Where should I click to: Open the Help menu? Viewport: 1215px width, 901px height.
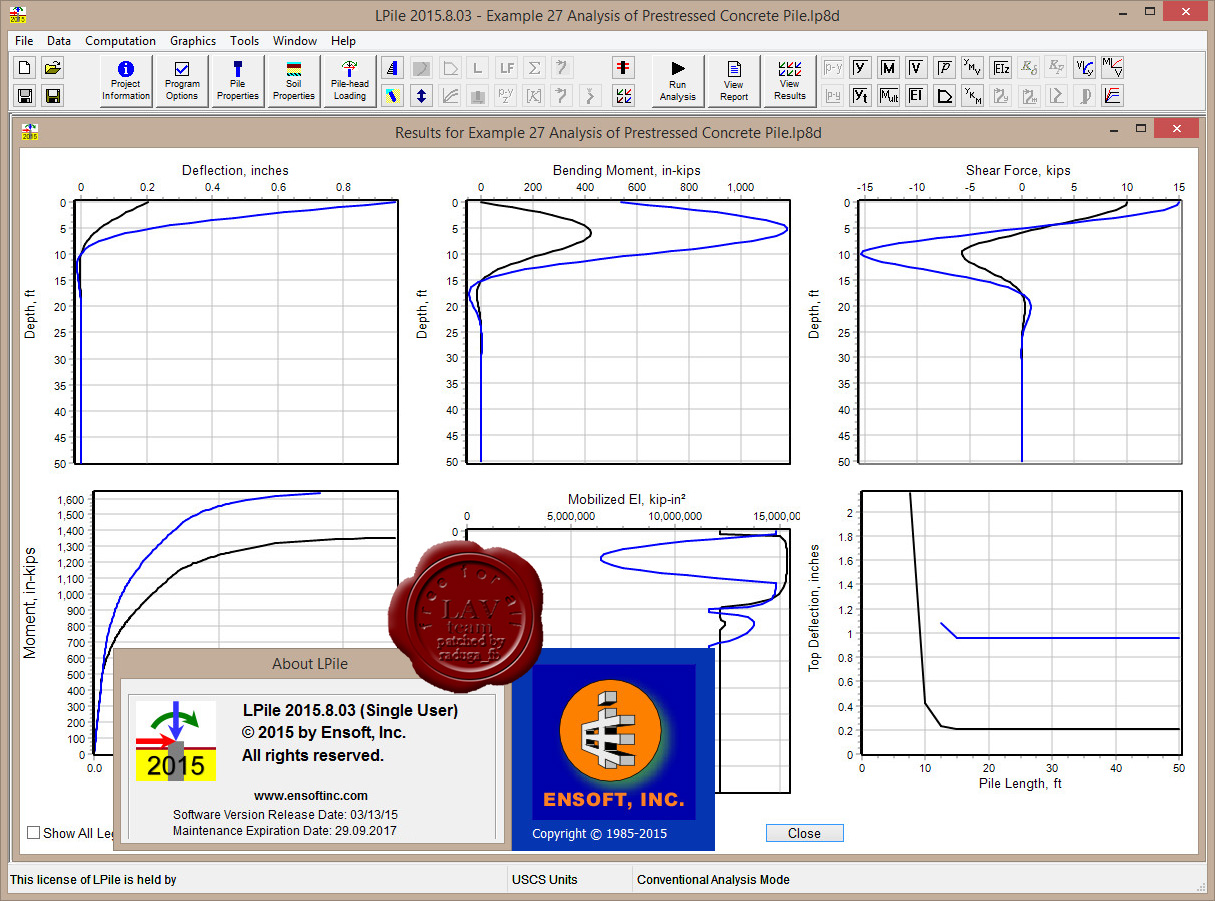tap(343, 41)
